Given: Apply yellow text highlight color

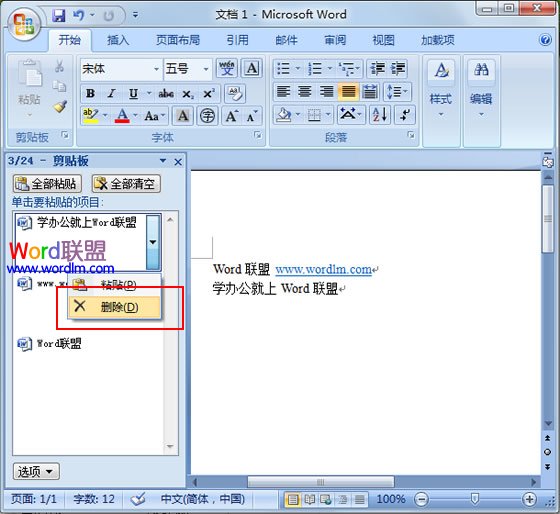Looking at the screenshot, I should tap(90, 116).
